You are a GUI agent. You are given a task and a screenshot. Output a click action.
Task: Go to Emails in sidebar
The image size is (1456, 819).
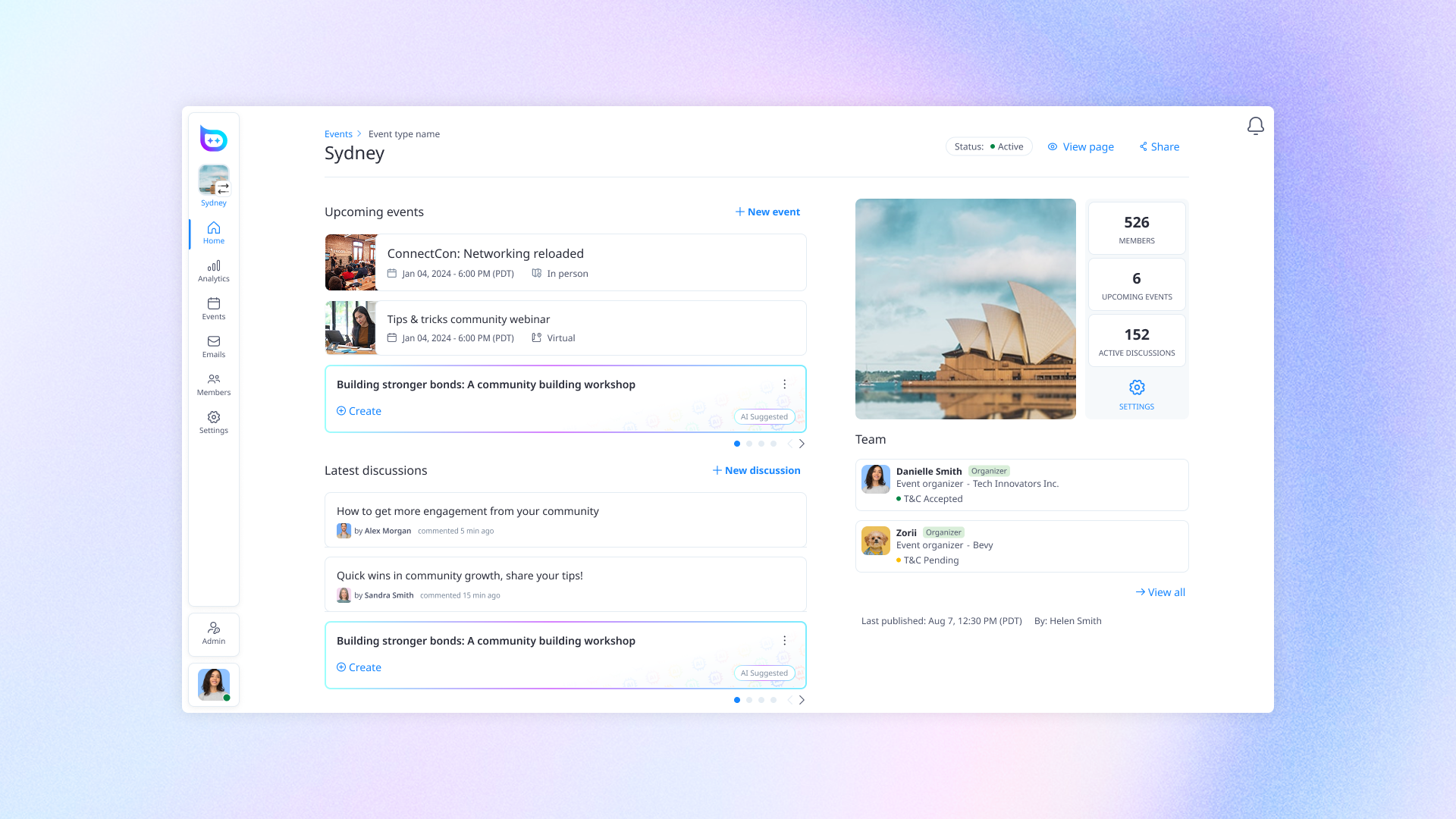point(214,347)
